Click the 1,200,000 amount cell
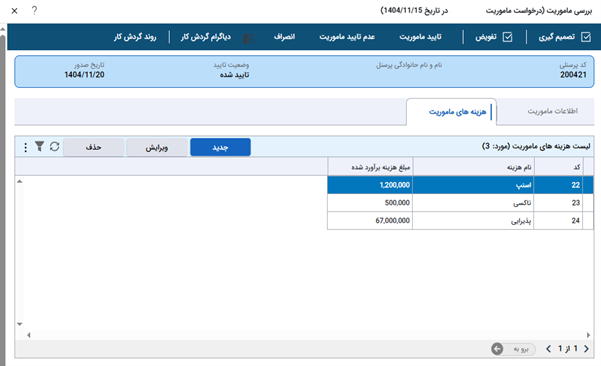This screenshot has height=366, width=601. coord(370,185)
